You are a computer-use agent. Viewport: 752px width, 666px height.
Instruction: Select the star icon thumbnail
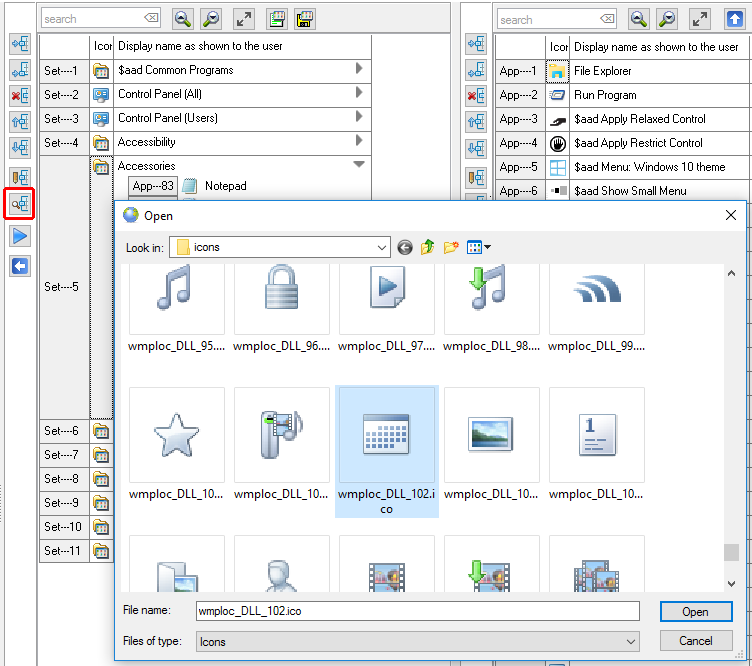tap(177, 435)
